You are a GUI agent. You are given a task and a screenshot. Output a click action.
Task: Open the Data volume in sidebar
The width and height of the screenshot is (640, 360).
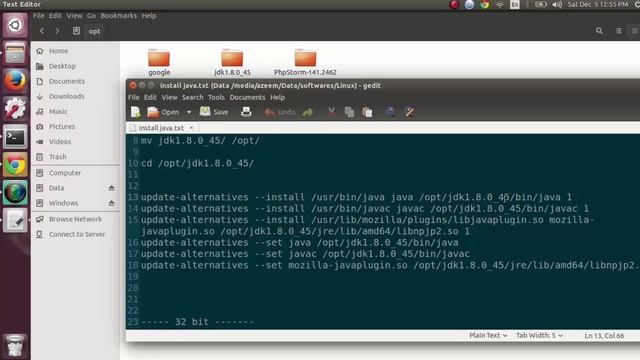click(x=56, y=188)
